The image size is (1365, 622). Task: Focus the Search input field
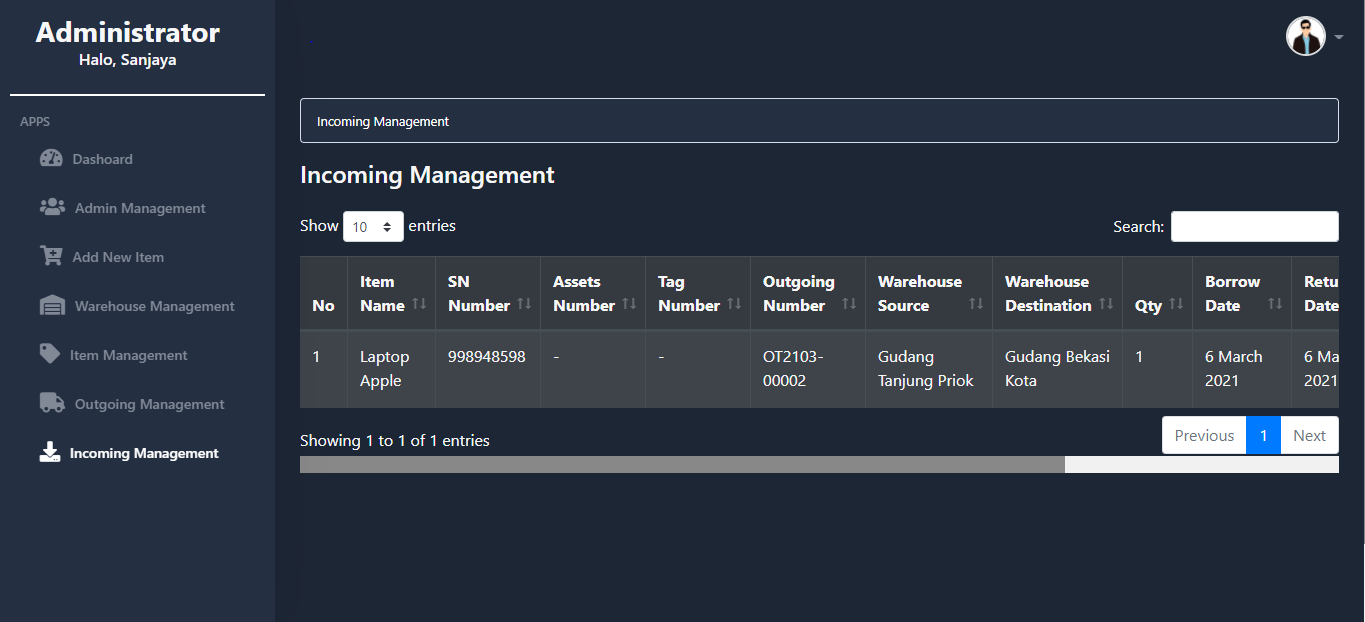1254,227
